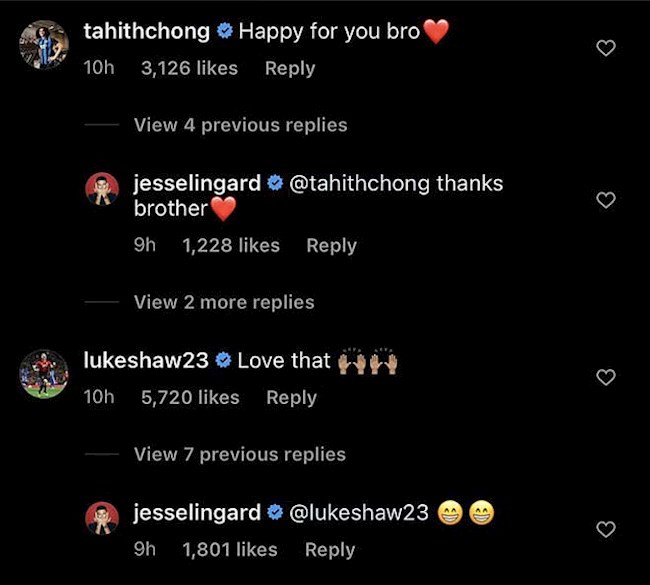Reply to jesselingard's 'thanks brother' comment
The height and width of the screenshot is (585, 650).
click(x=331, y=245)
